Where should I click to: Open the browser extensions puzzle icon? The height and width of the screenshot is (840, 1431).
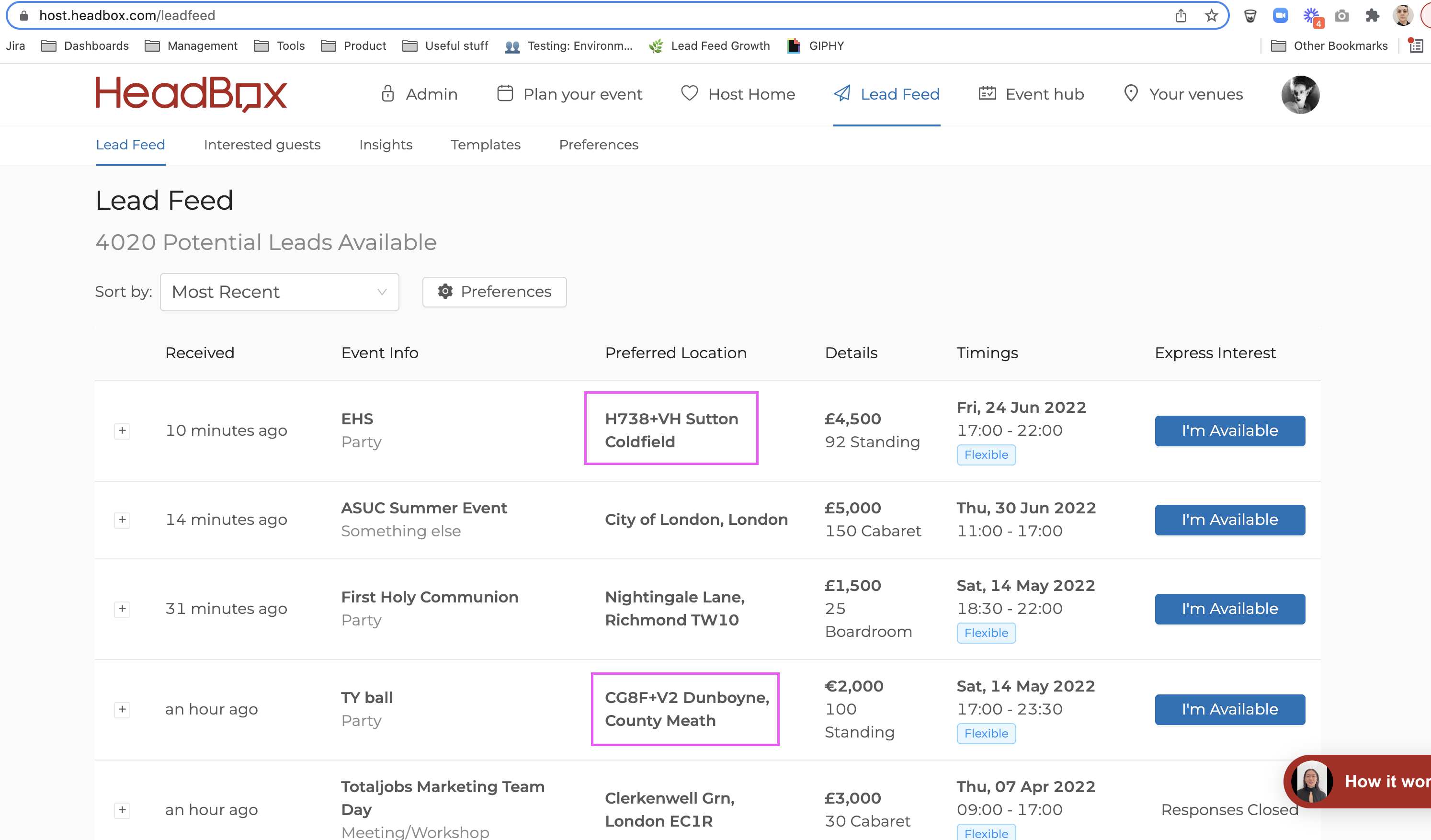coord(1372,15)
